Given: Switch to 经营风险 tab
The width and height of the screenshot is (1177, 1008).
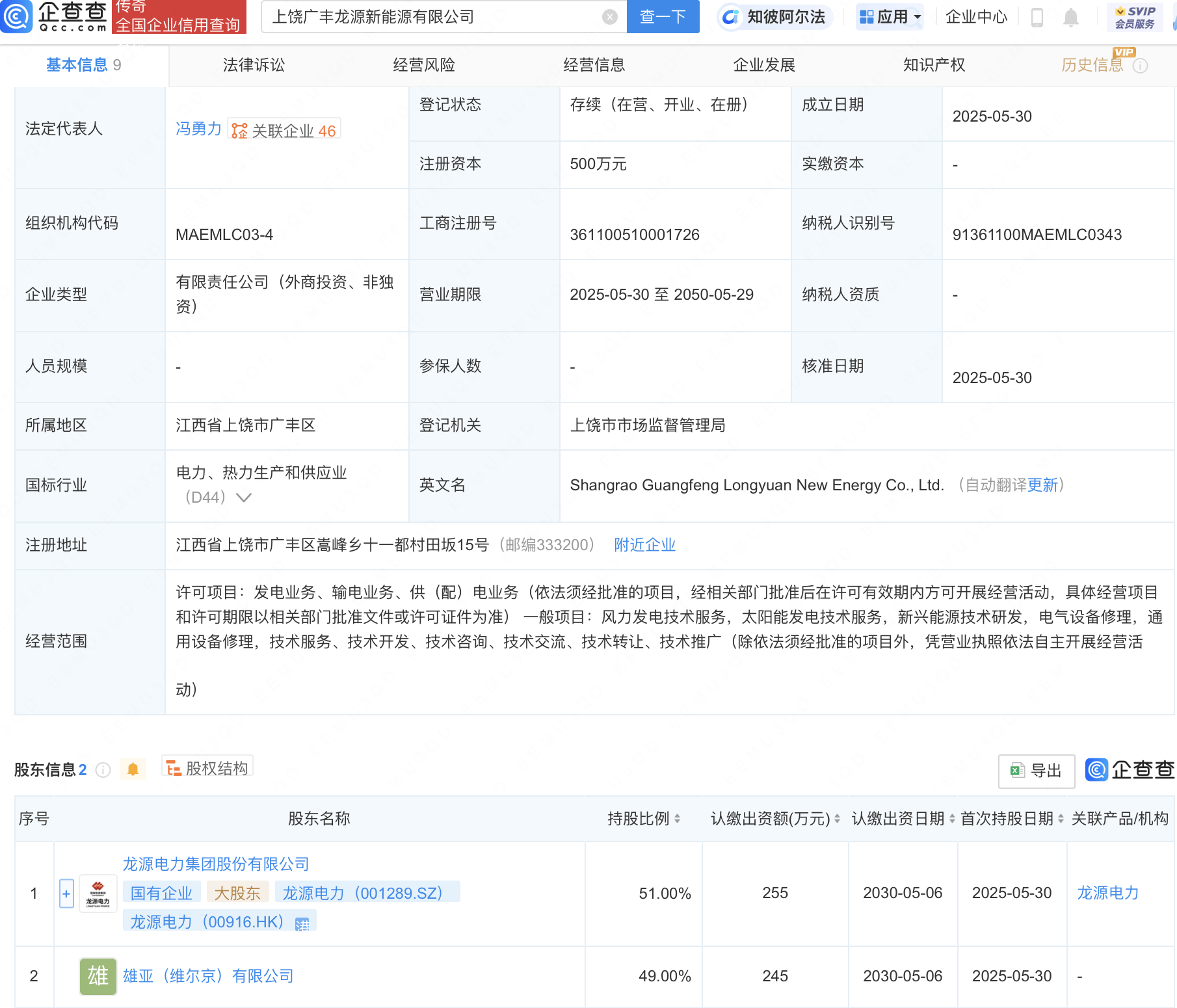Looking at the screenshot, I should click(x=424, y=65).
